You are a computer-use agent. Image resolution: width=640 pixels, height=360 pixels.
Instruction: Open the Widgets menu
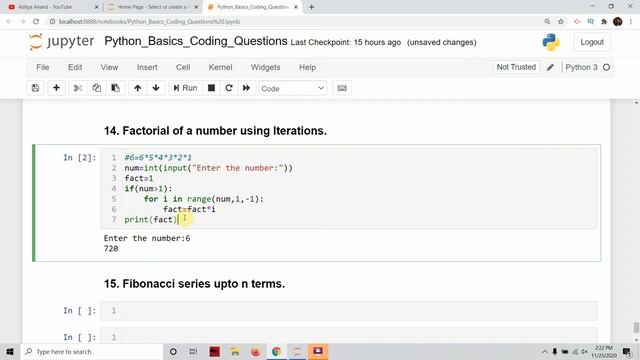click(265, 67)
